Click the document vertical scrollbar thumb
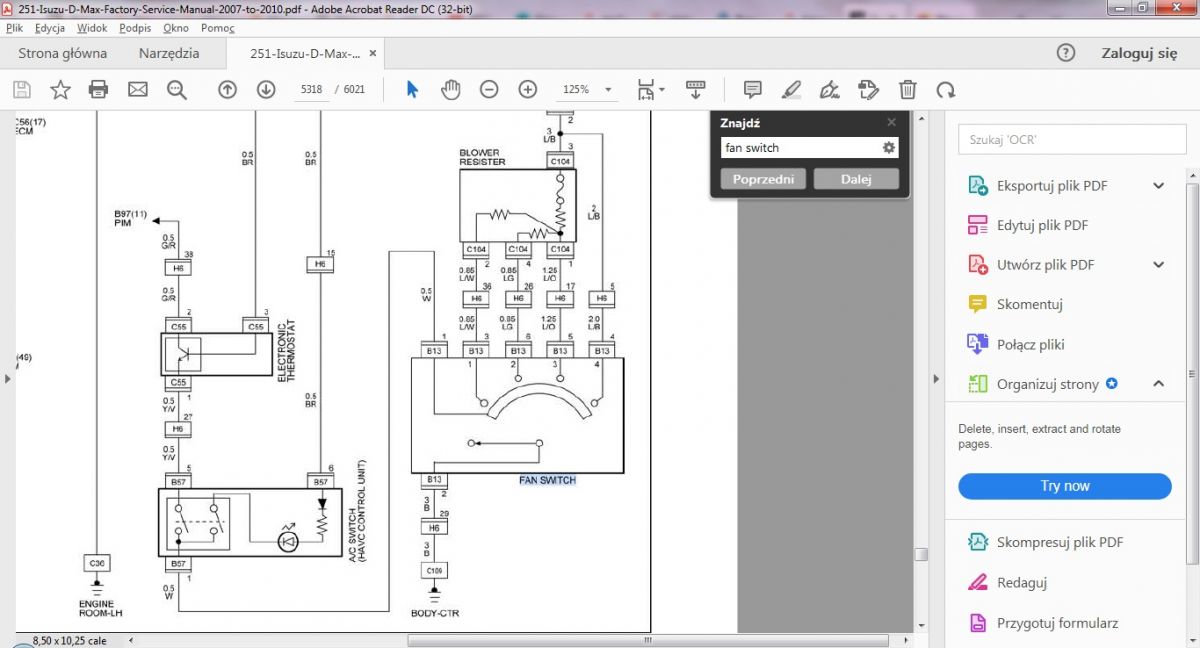1200x648 pixels. [921, 553]
